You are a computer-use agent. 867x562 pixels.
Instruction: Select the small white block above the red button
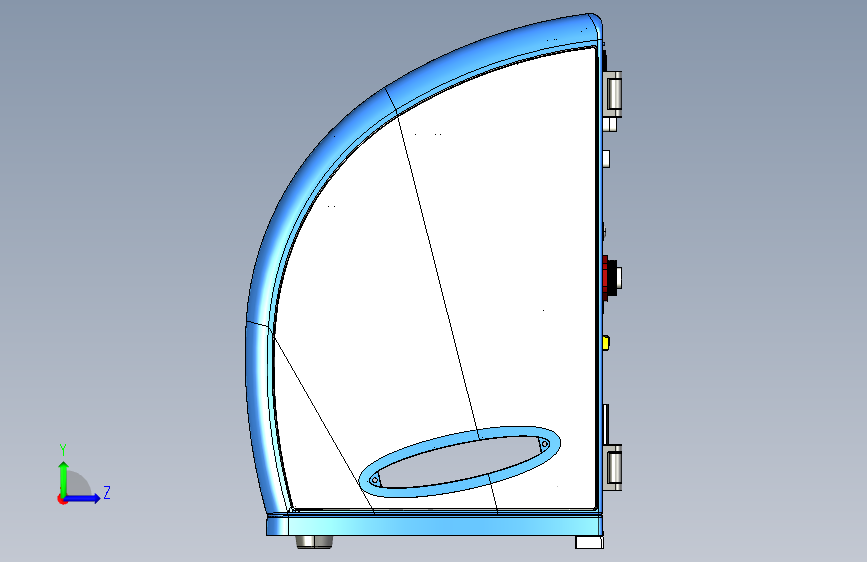[606, 159]
